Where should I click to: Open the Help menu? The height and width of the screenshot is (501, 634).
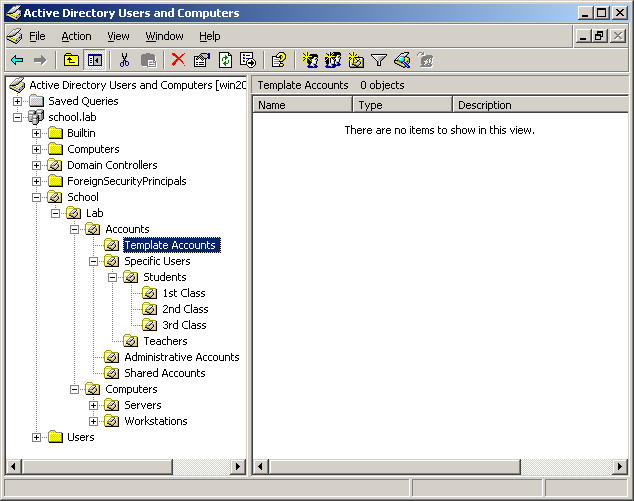(x=209, y=36)
